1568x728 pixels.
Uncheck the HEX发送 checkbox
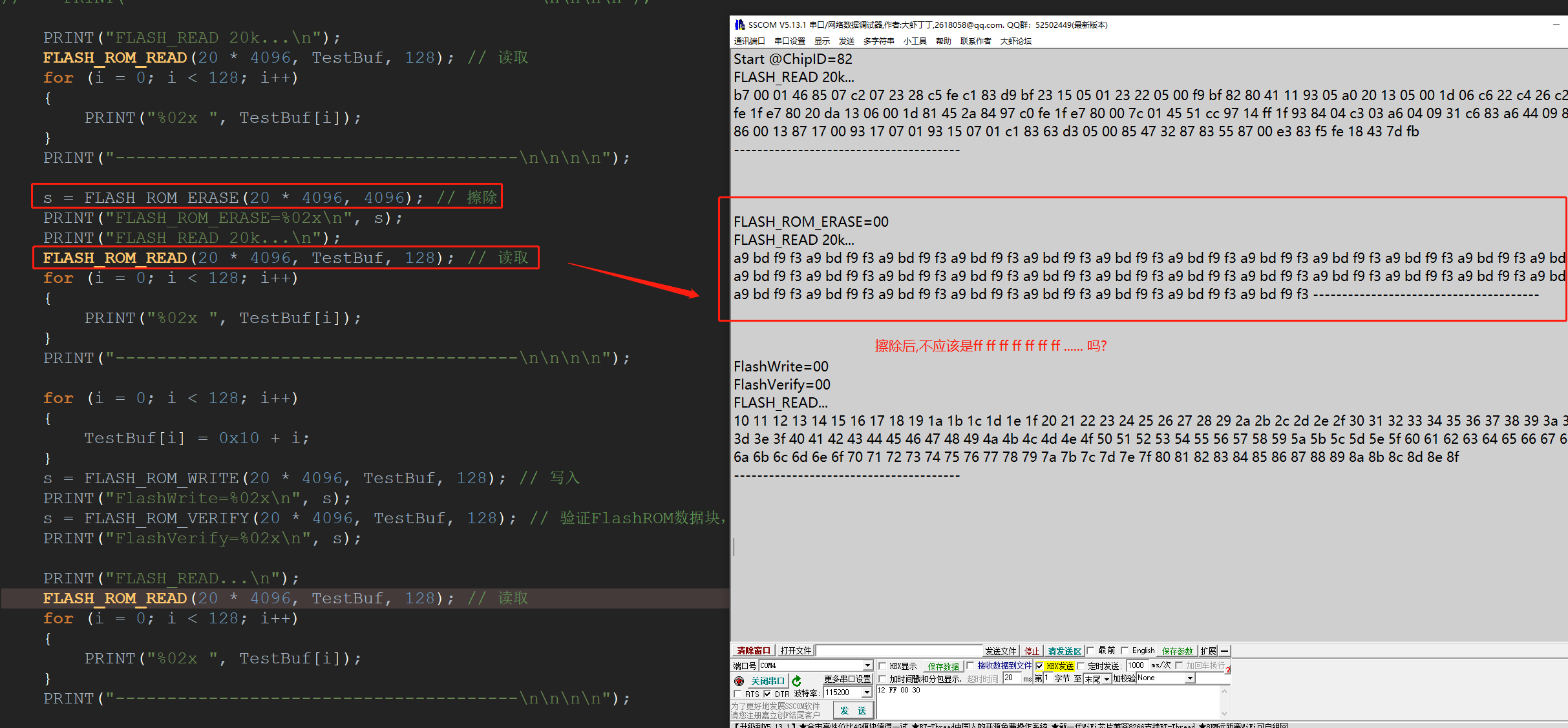1039,666
